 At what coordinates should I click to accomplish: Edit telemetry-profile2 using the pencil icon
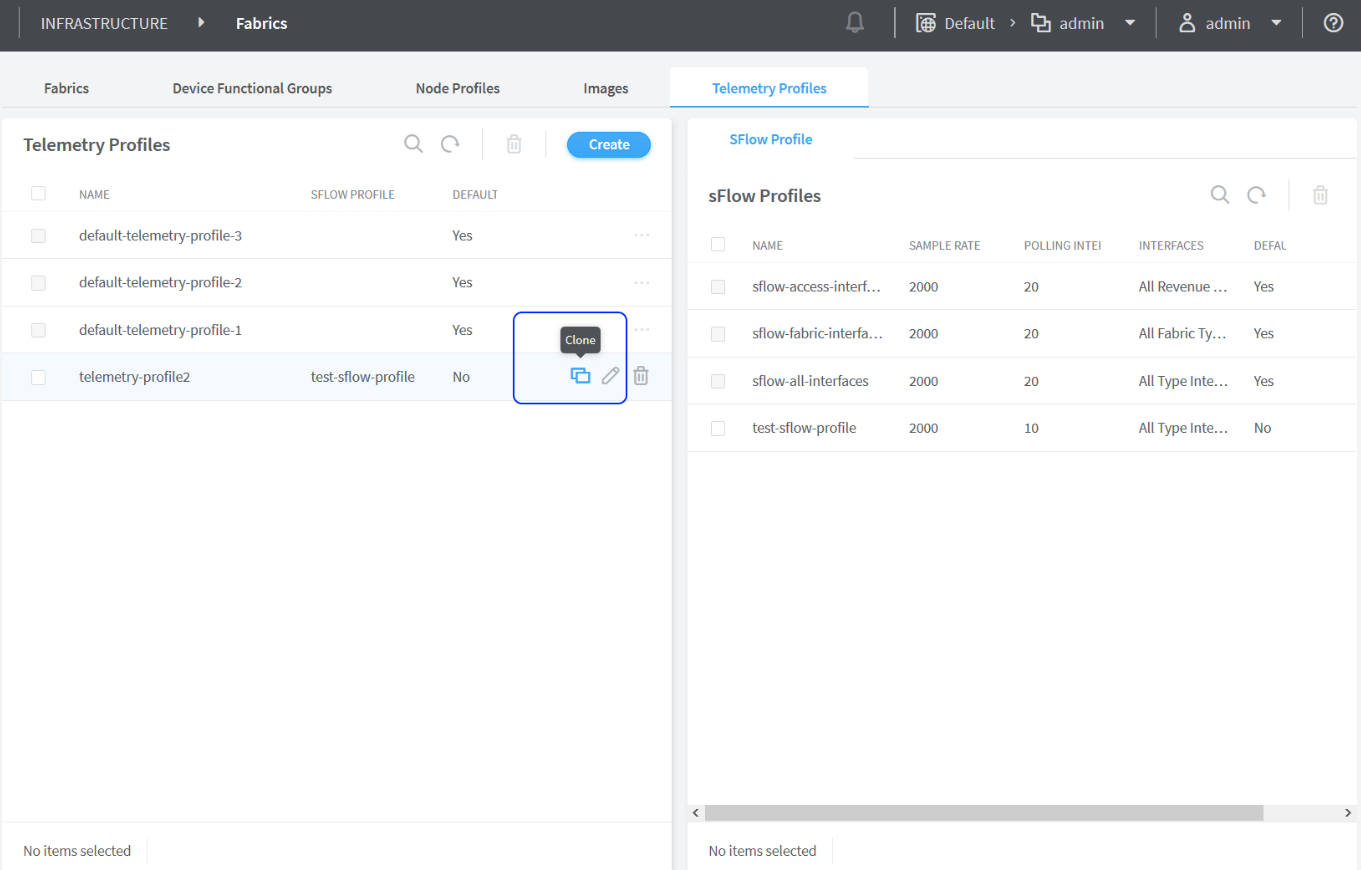coord(610,376)
